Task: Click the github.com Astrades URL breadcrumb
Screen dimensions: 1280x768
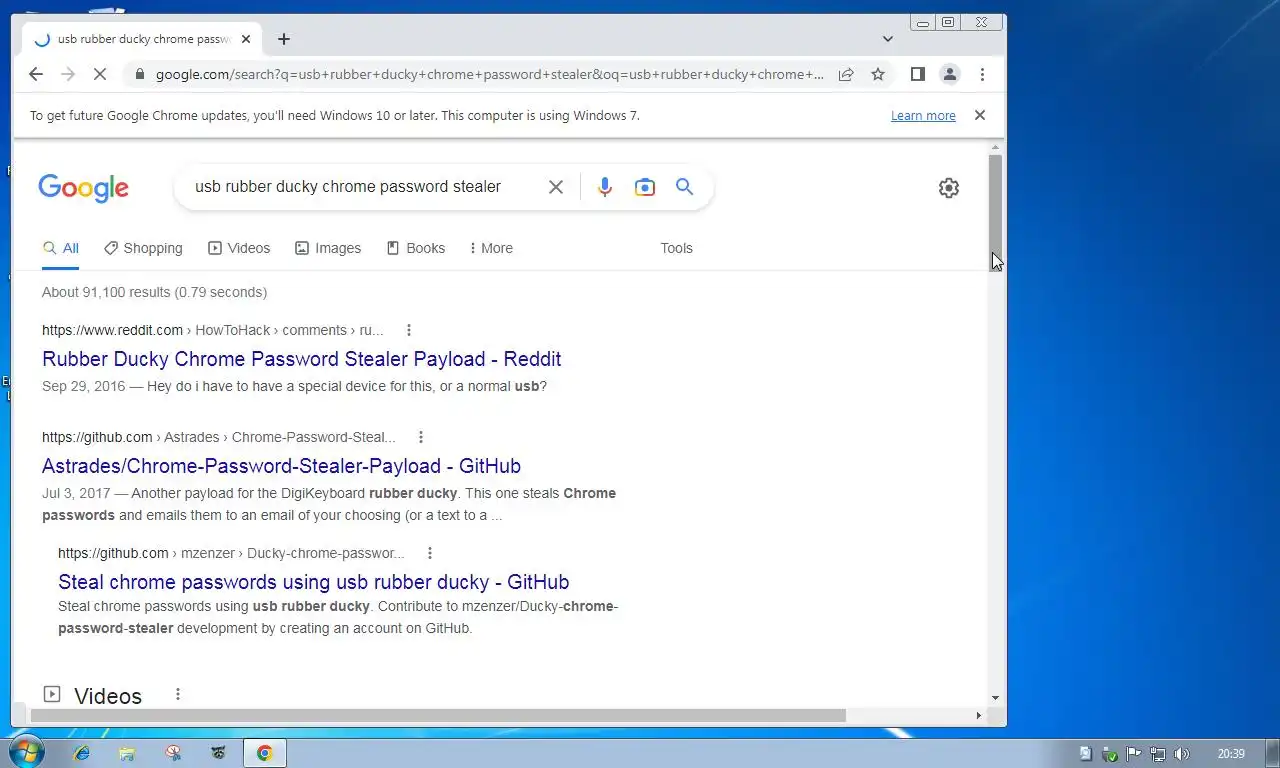Action: (x=219, y=437)
